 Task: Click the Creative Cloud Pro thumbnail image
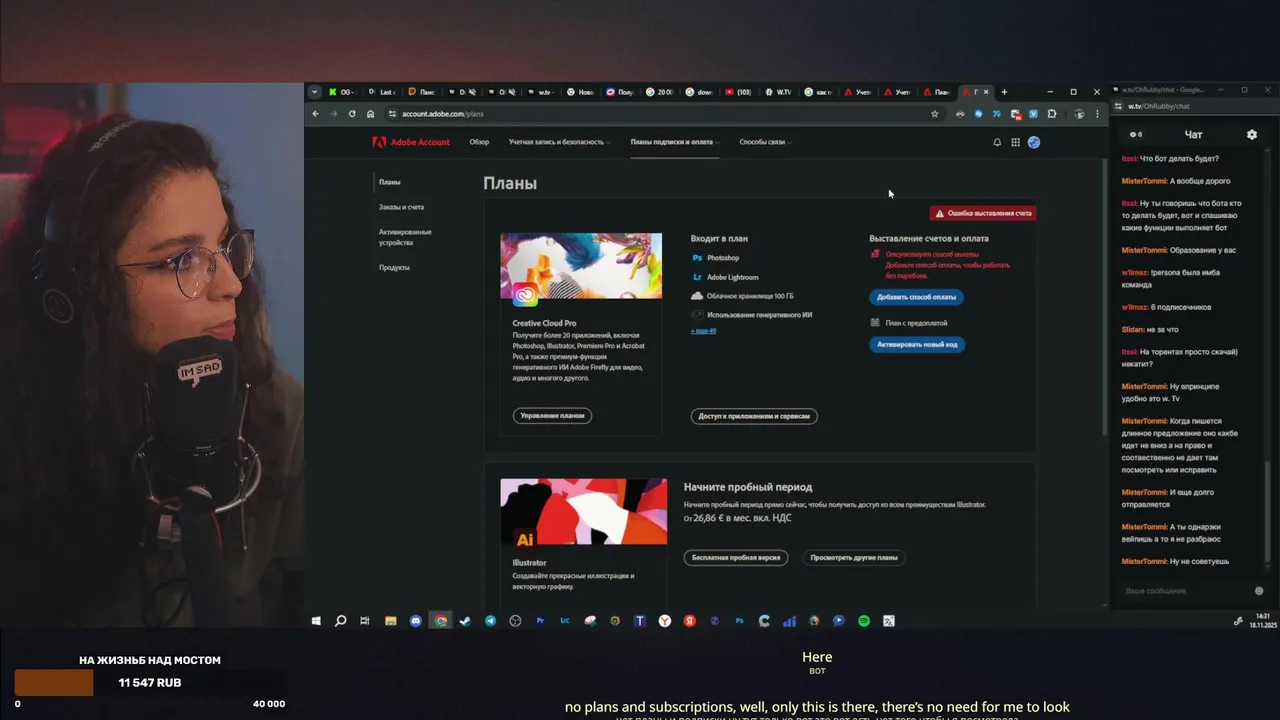581,266
